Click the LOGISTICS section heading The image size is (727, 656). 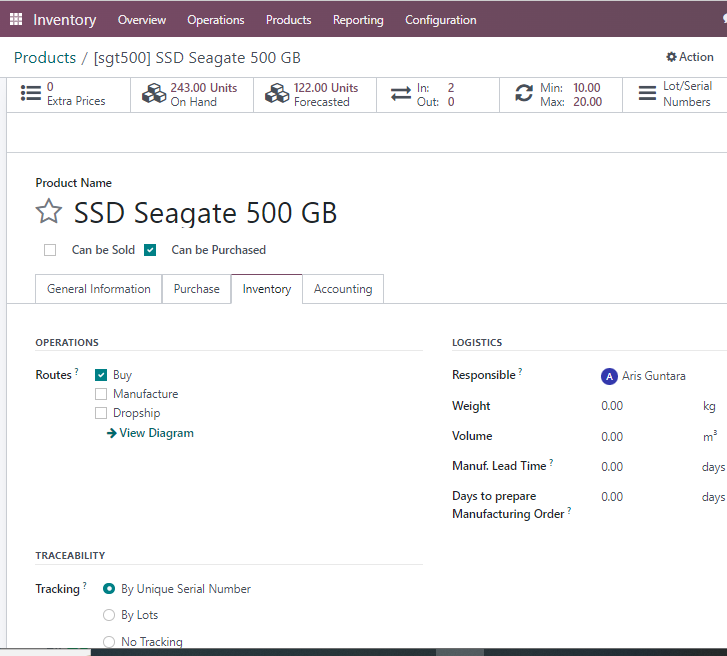pos(477,343)
